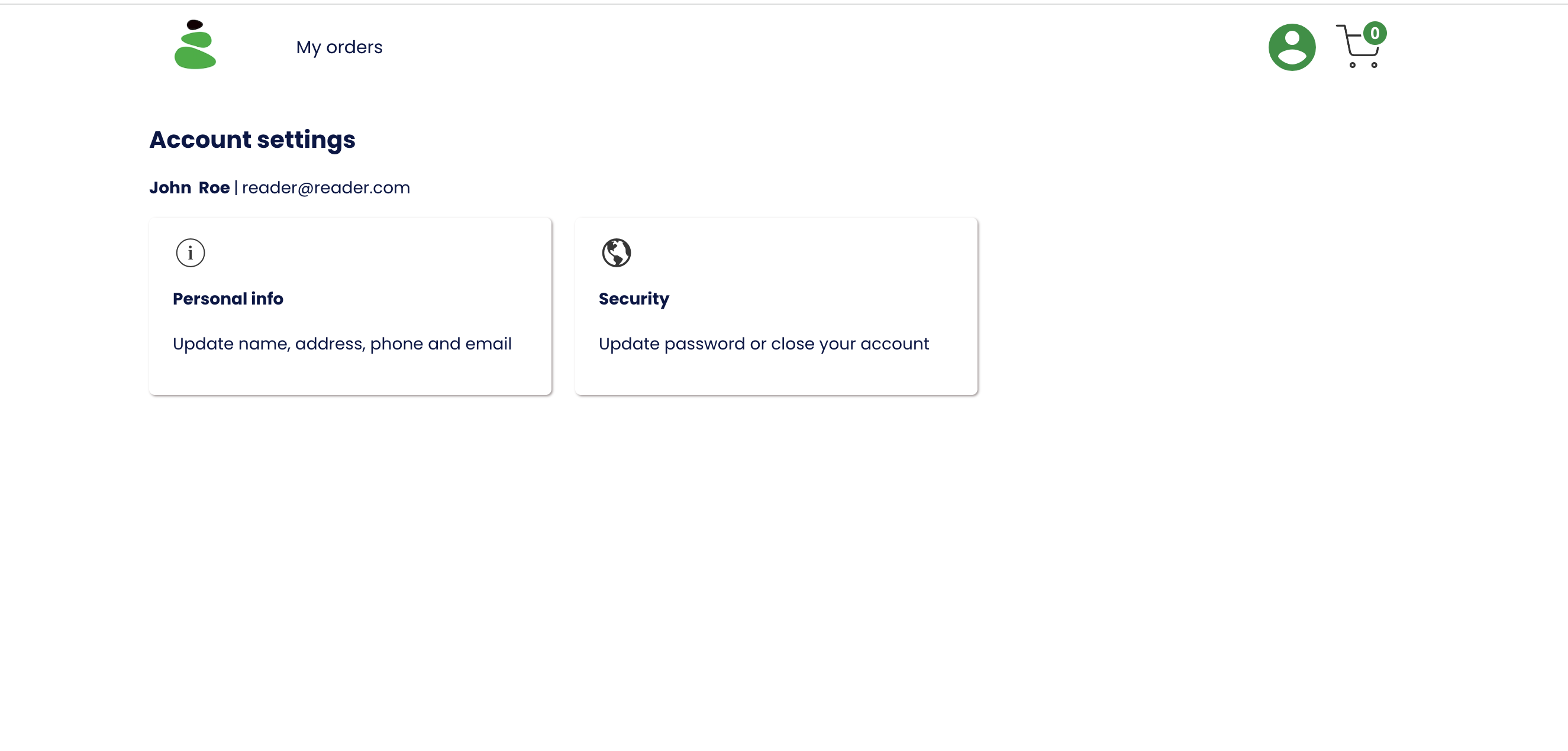The image size is (1568, 751).
Task: Click the Account settings page title
Action: point(252,139)
